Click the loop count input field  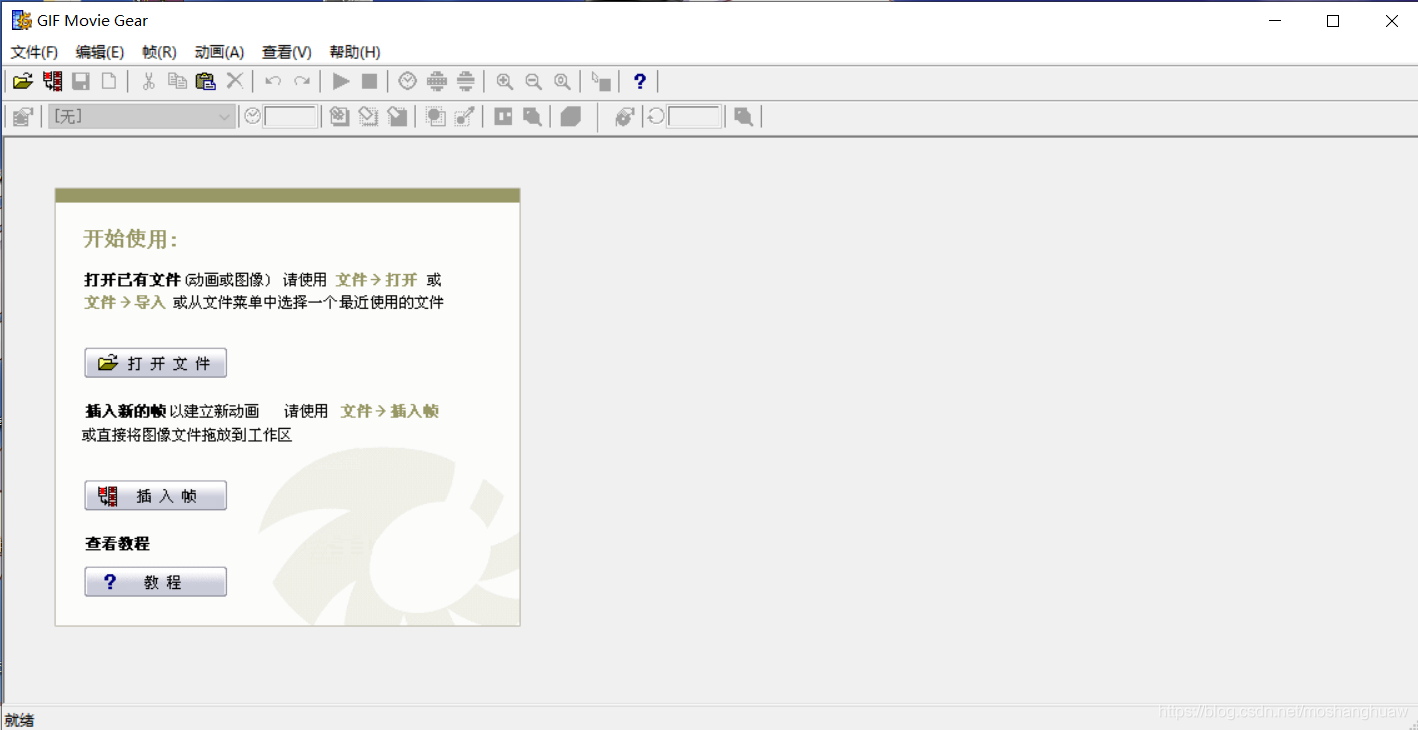[694, 117]
